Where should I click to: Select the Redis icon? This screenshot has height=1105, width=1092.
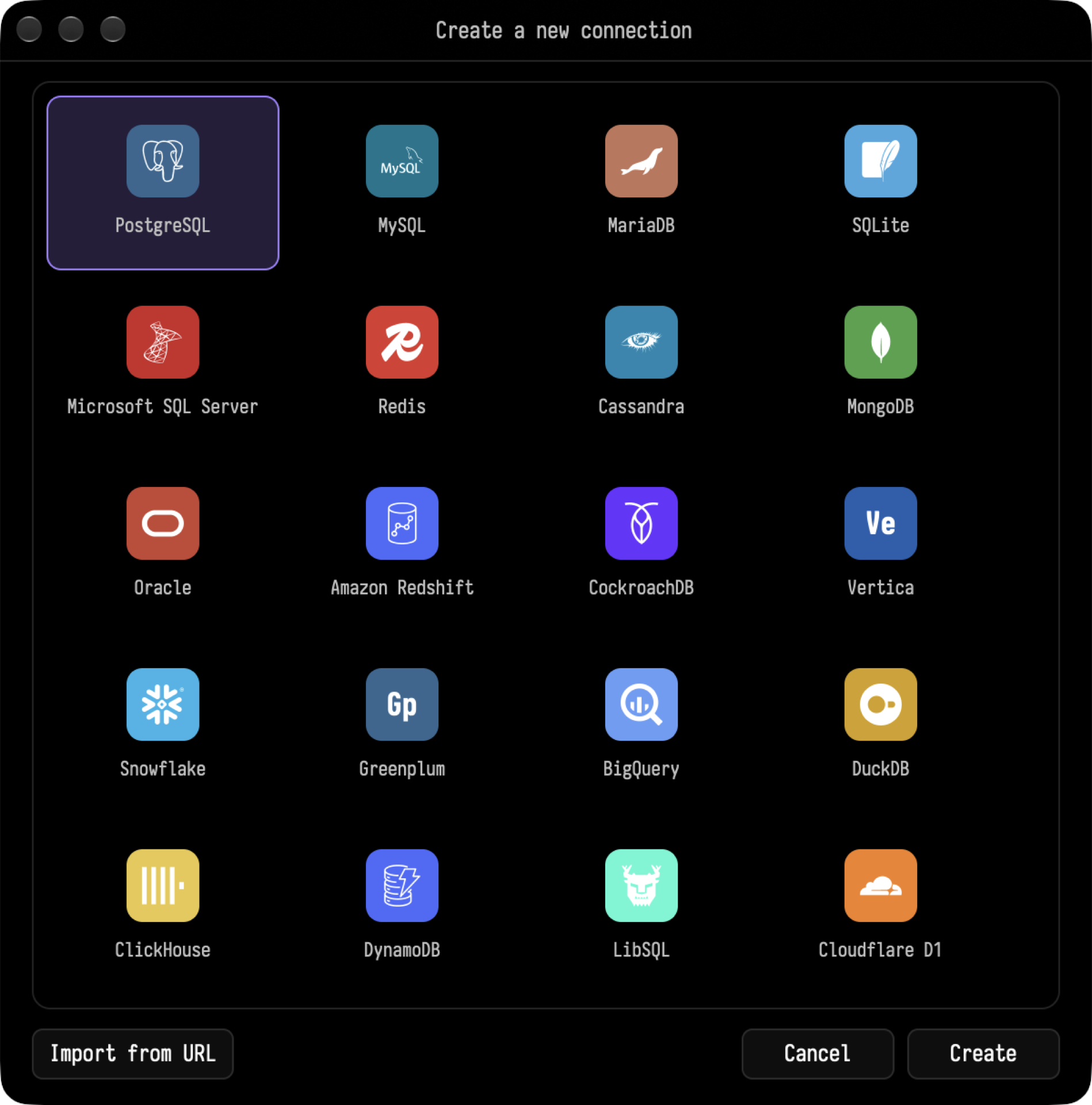[402, 342]
